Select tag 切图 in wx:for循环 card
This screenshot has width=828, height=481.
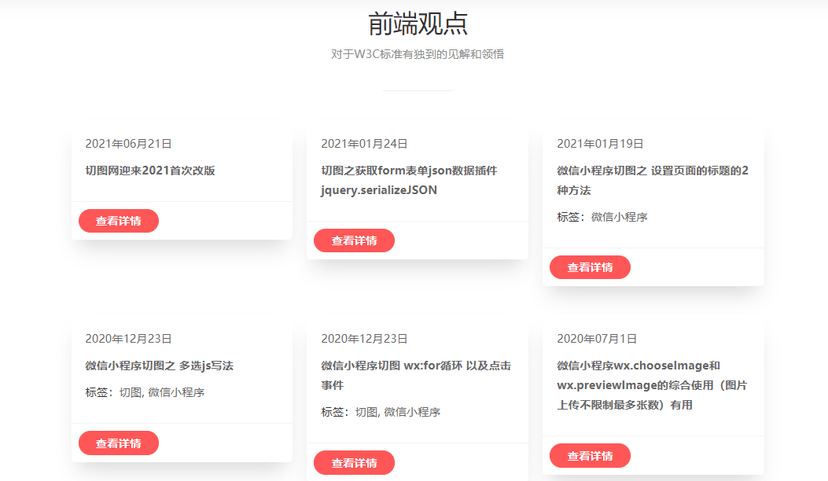(367, 412)
